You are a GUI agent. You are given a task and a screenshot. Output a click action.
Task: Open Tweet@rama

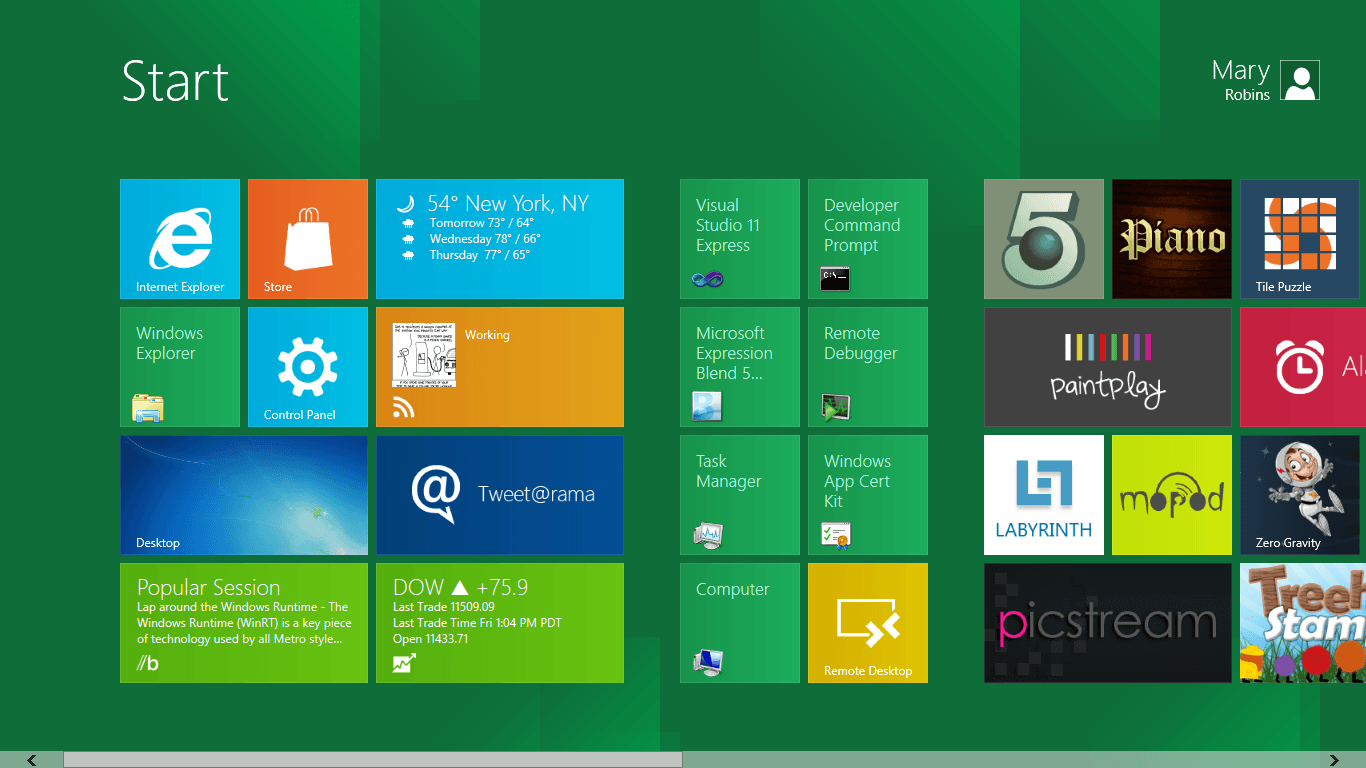[x=499, y=495]
